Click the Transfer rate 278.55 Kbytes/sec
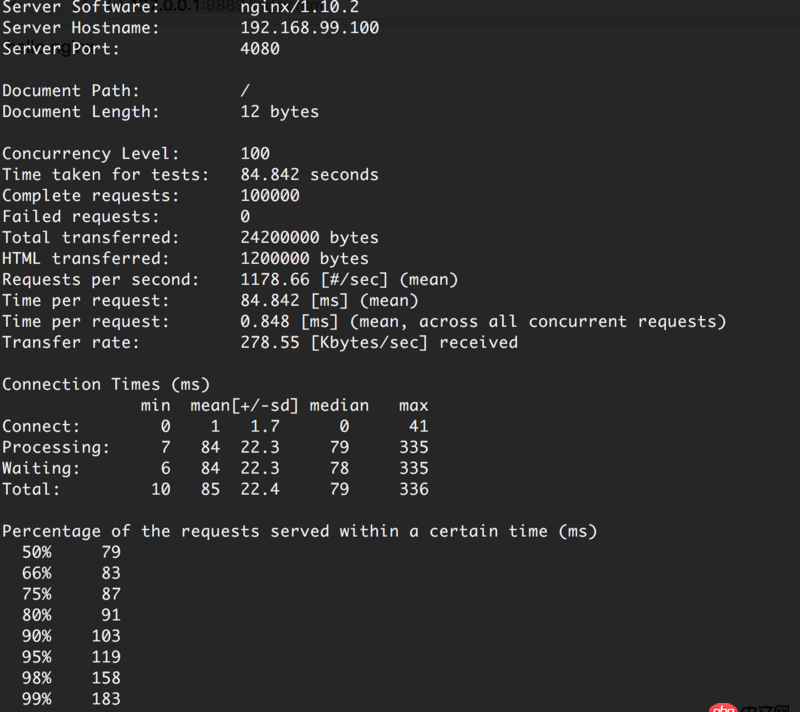The image size is (800, 712). tap(270, 342)
